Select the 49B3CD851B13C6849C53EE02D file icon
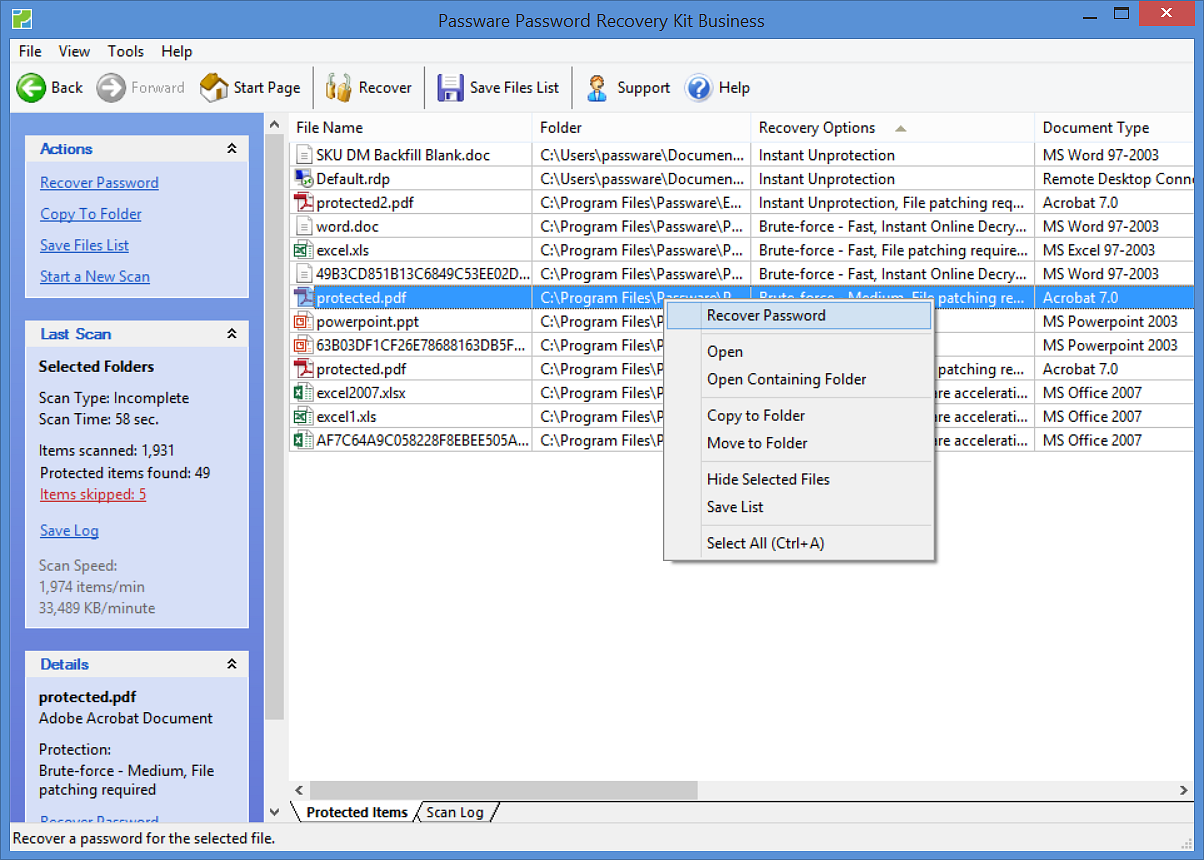Image resolution: width=1204 pixels, height=860 pixels. pos(304,274)
